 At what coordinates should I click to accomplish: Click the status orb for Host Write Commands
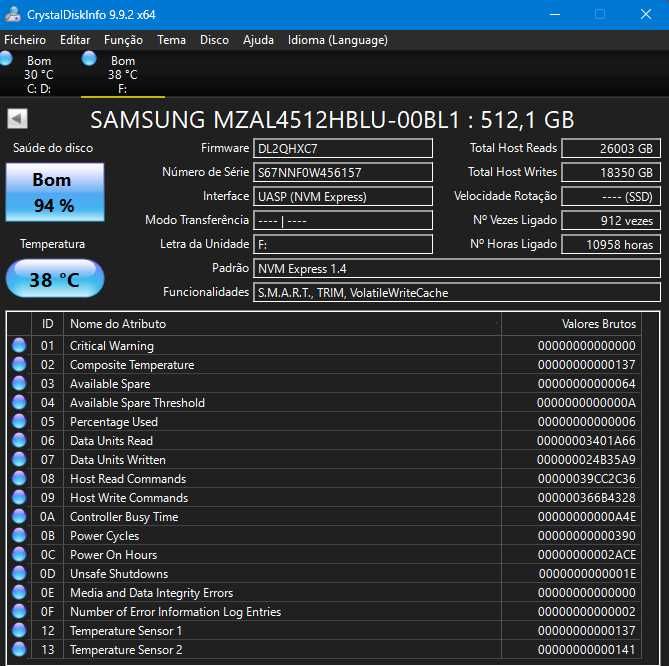click(x=19, y=497)
